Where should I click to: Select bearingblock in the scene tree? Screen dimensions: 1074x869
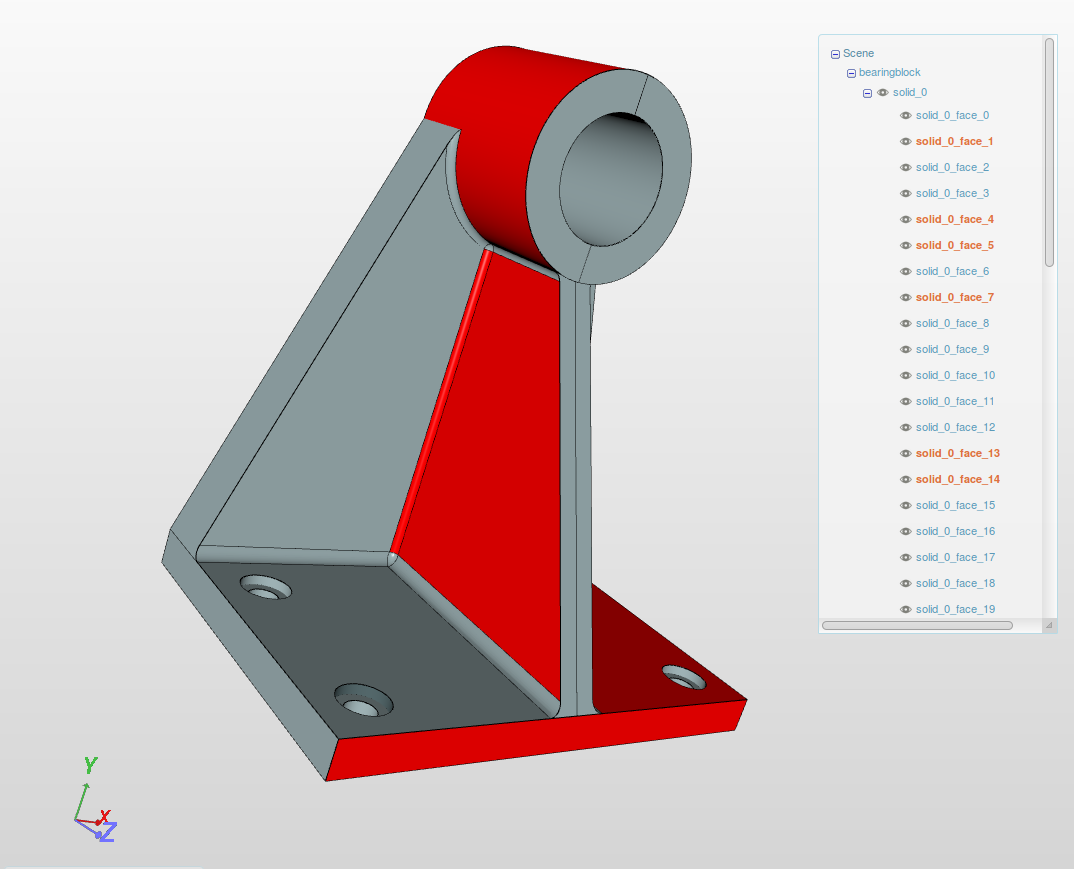(x=890, y=73)
